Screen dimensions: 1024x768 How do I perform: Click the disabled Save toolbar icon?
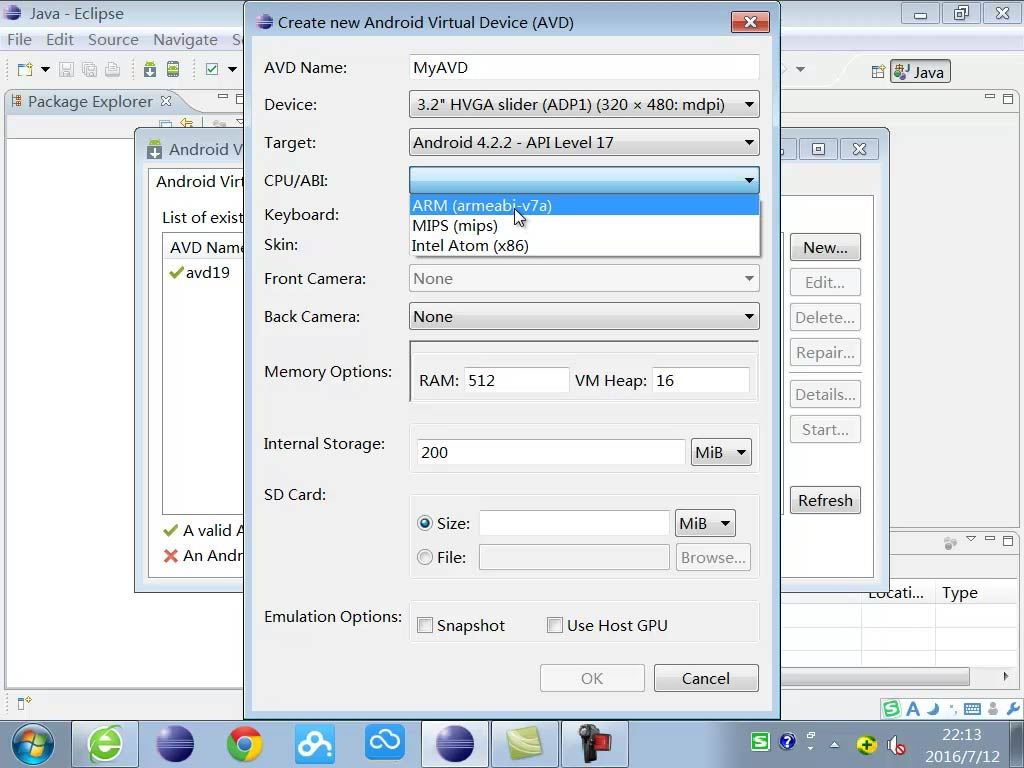tap(67, 69)
